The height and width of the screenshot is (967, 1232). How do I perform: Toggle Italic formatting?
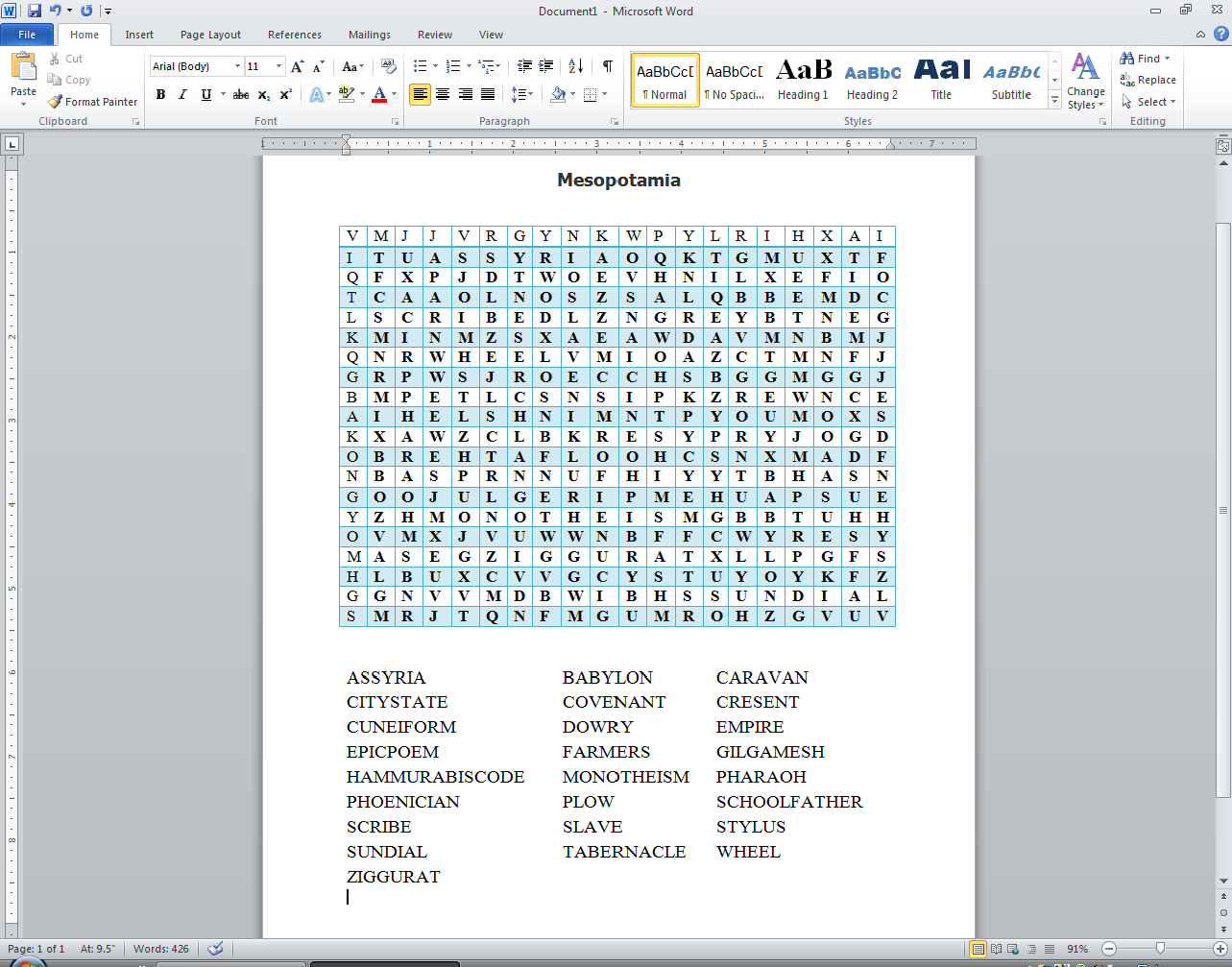[x=182, y=94]
